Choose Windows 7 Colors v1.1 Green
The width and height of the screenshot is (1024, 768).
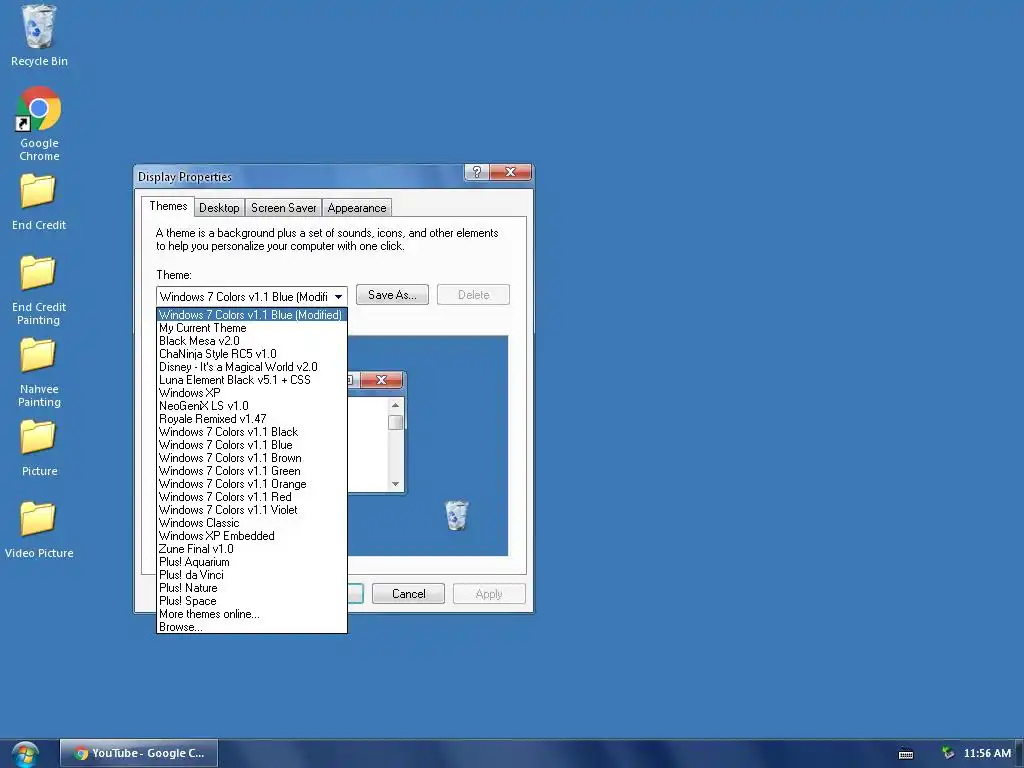[x=251, y=471]
